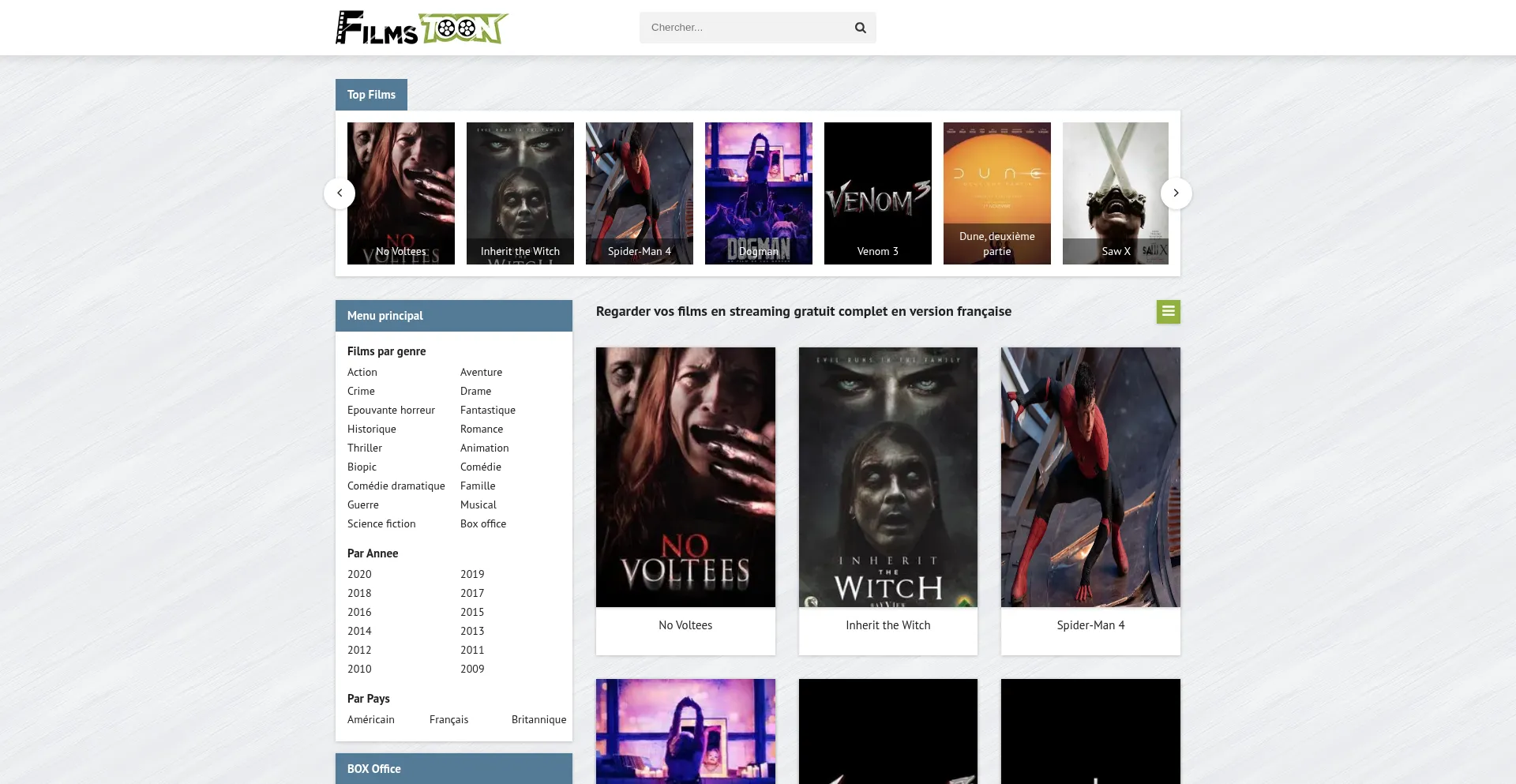Open the Fantastique genre

pyautogui.click(x=488, y=411)
